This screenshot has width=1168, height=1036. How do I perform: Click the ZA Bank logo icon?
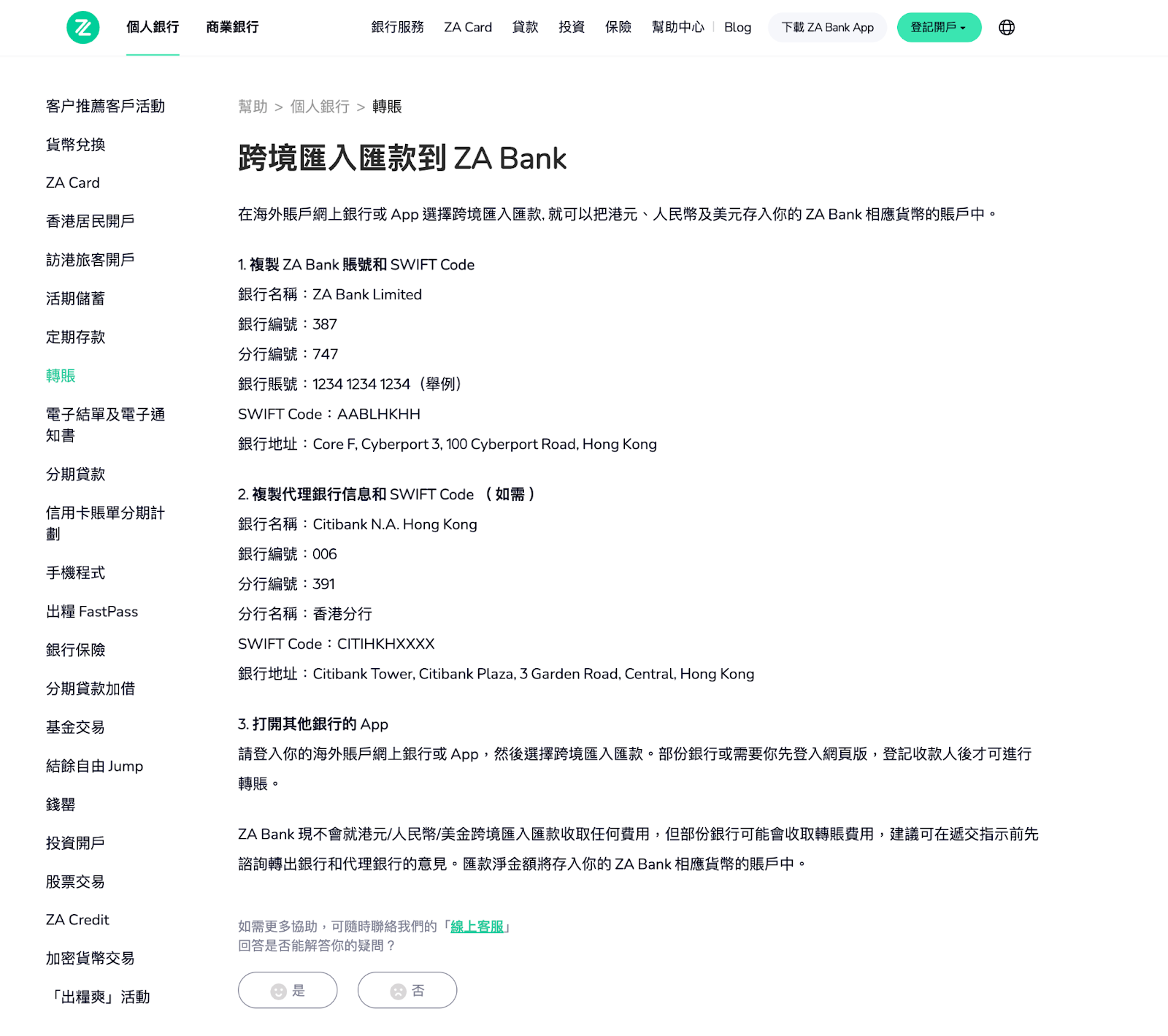tap(82, 28)
